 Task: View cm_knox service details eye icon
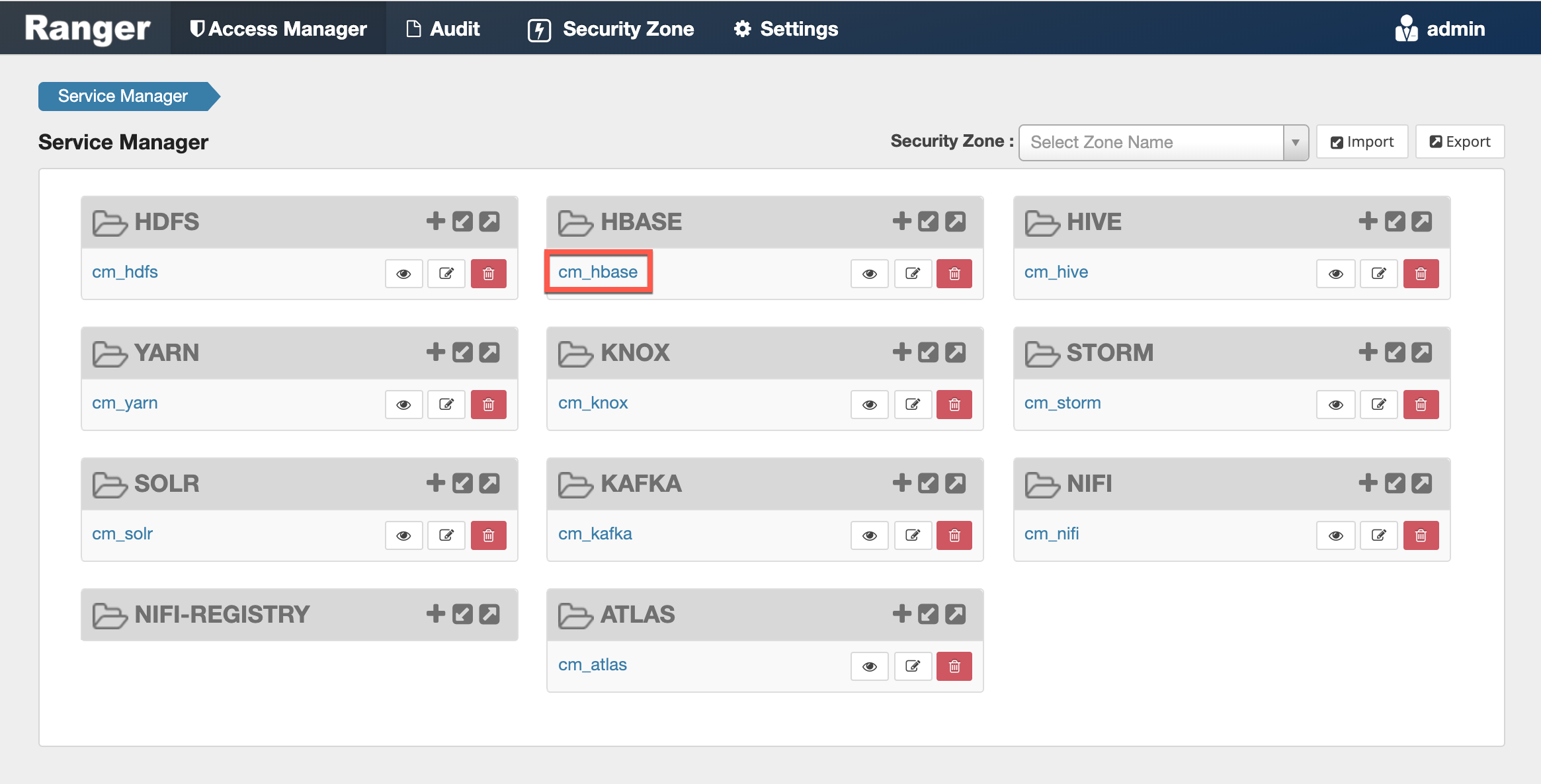(869, 405)
